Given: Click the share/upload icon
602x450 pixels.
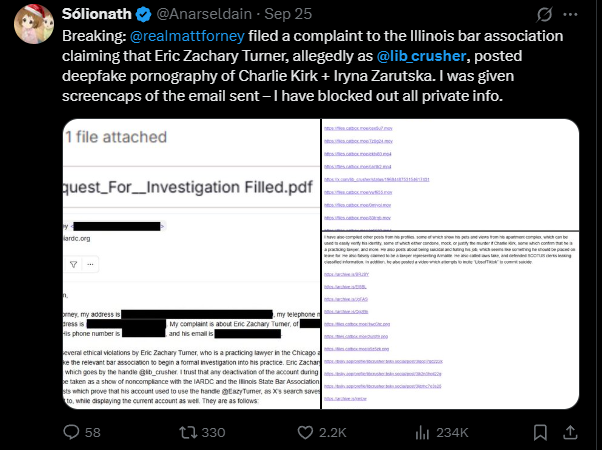Looking at the screenshot, I should (x=574, y=432).
